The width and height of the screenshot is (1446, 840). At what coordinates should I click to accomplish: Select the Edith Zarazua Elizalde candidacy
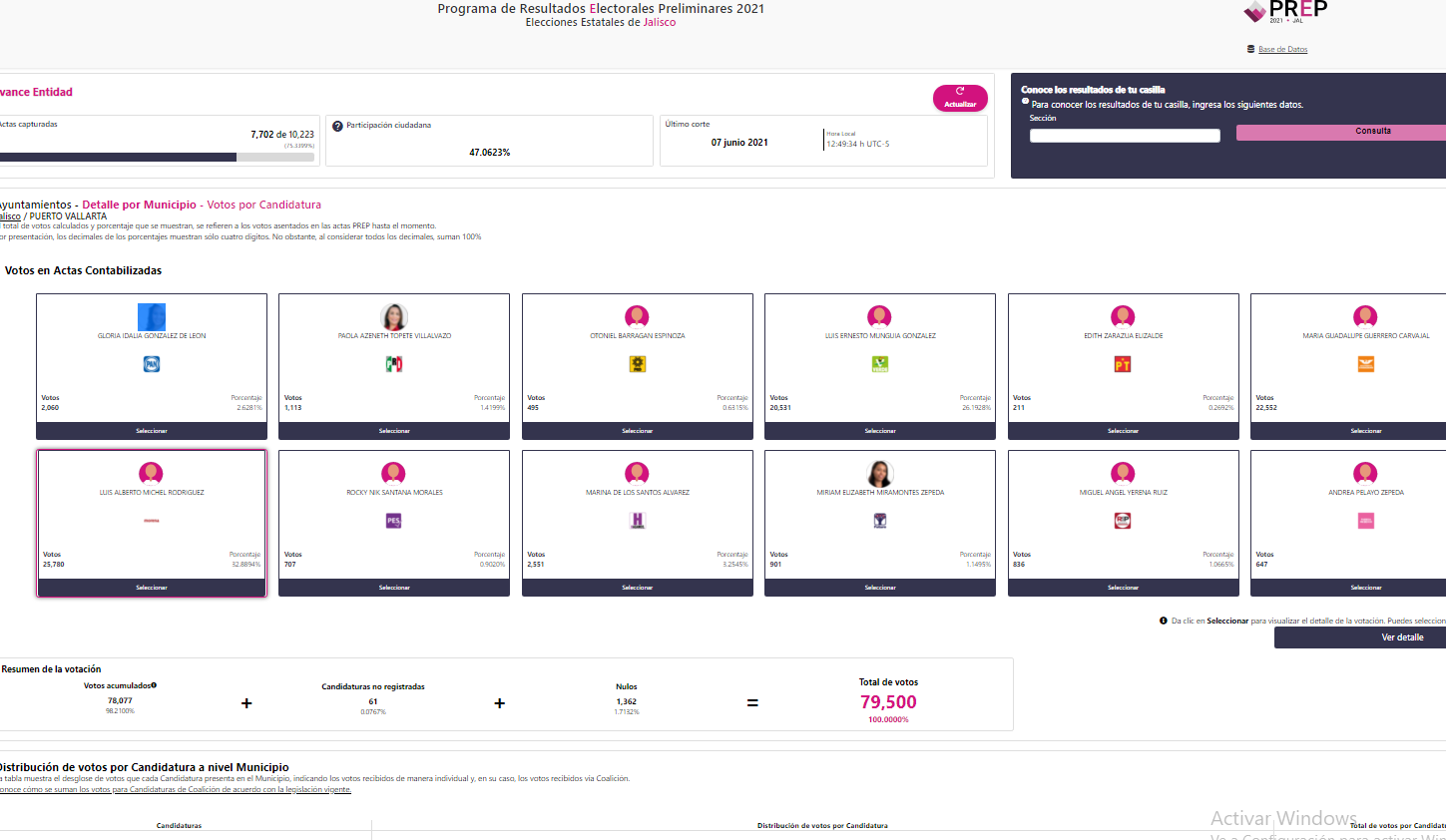tap(1124, 431)
